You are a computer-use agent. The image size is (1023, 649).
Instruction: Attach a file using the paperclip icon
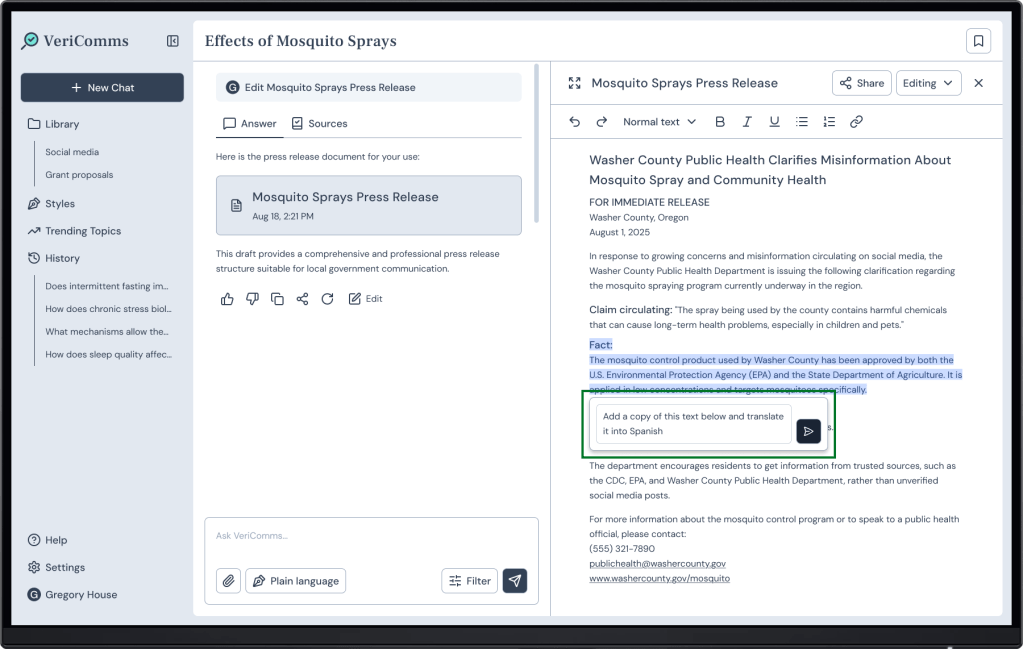pos(228,581)
